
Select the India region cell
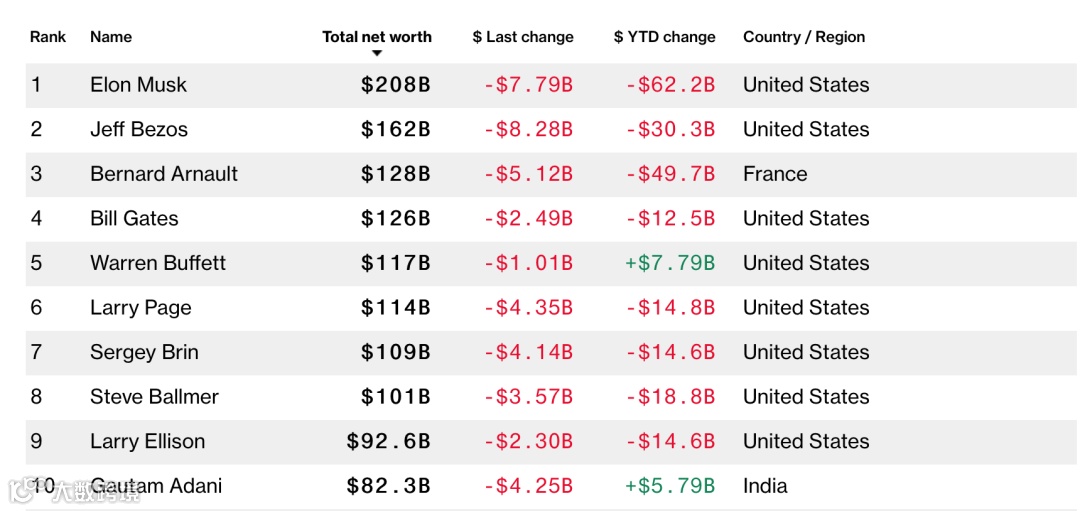coord(765,486)
